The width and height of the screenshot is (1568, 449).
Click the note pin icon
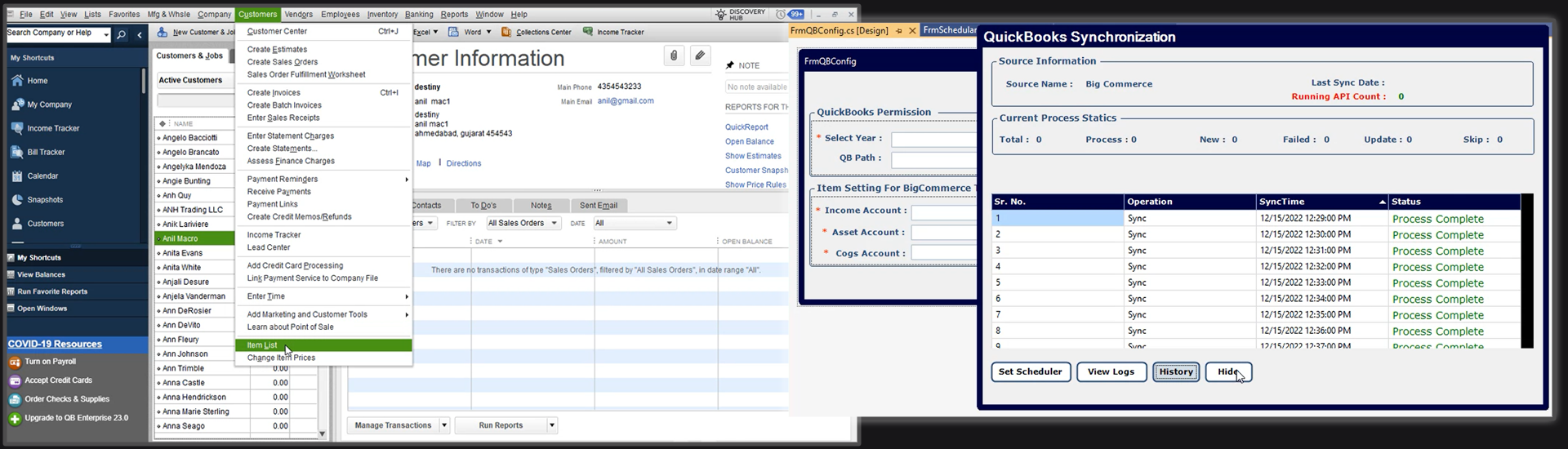[729, 65]
